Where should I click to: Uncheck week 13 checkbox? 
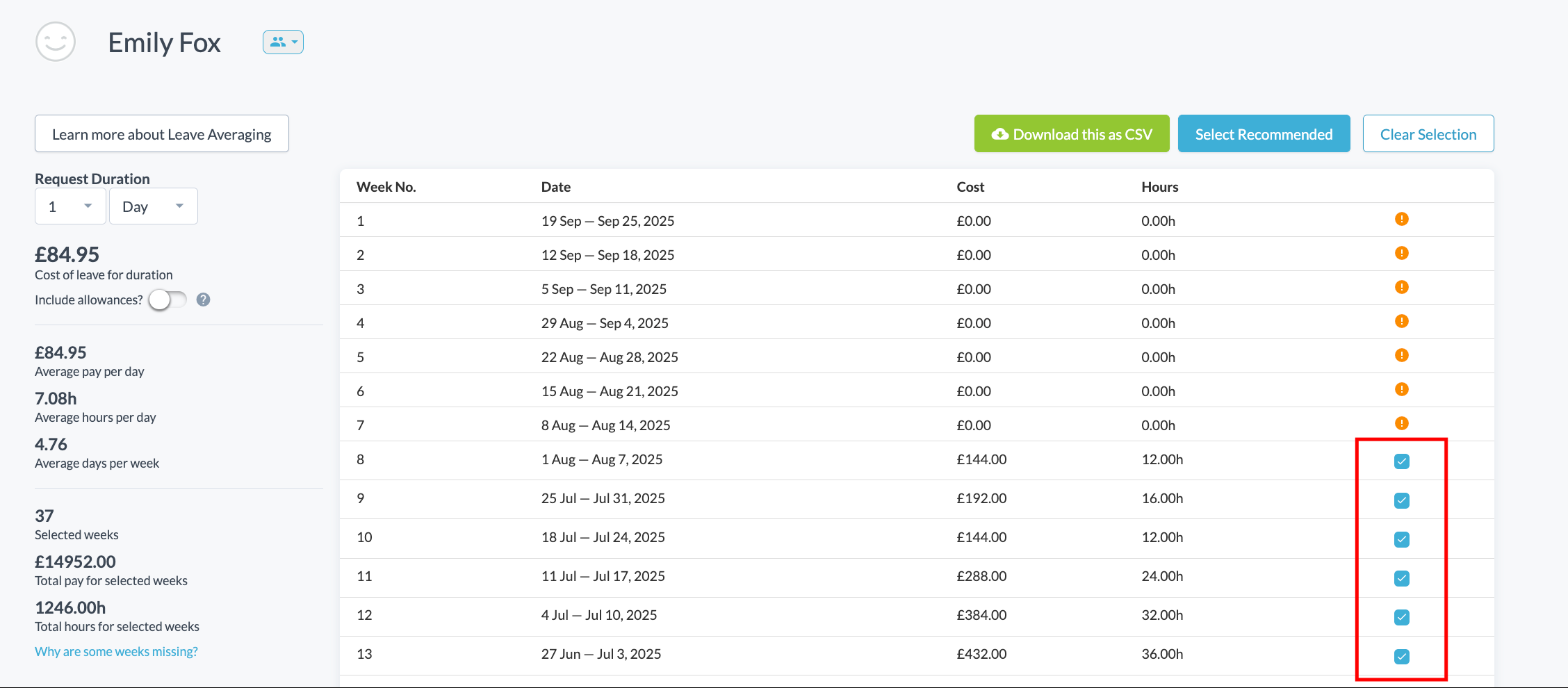coord(1401,656)
